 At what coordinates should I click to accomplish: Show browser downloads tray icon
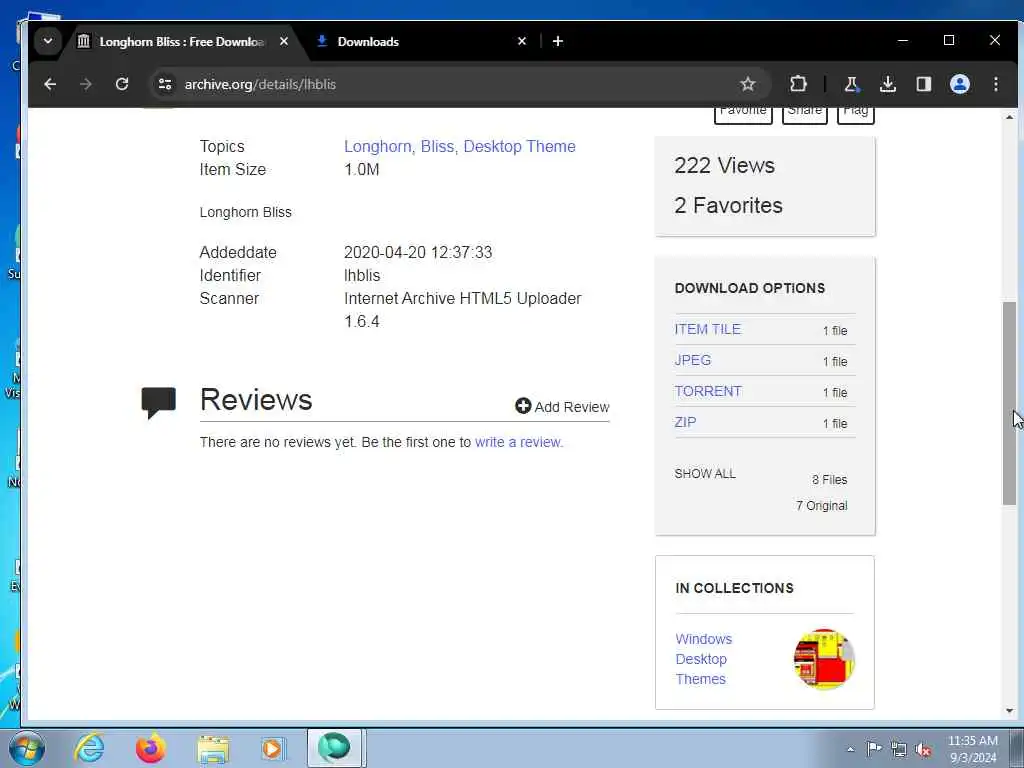(888, 84)
